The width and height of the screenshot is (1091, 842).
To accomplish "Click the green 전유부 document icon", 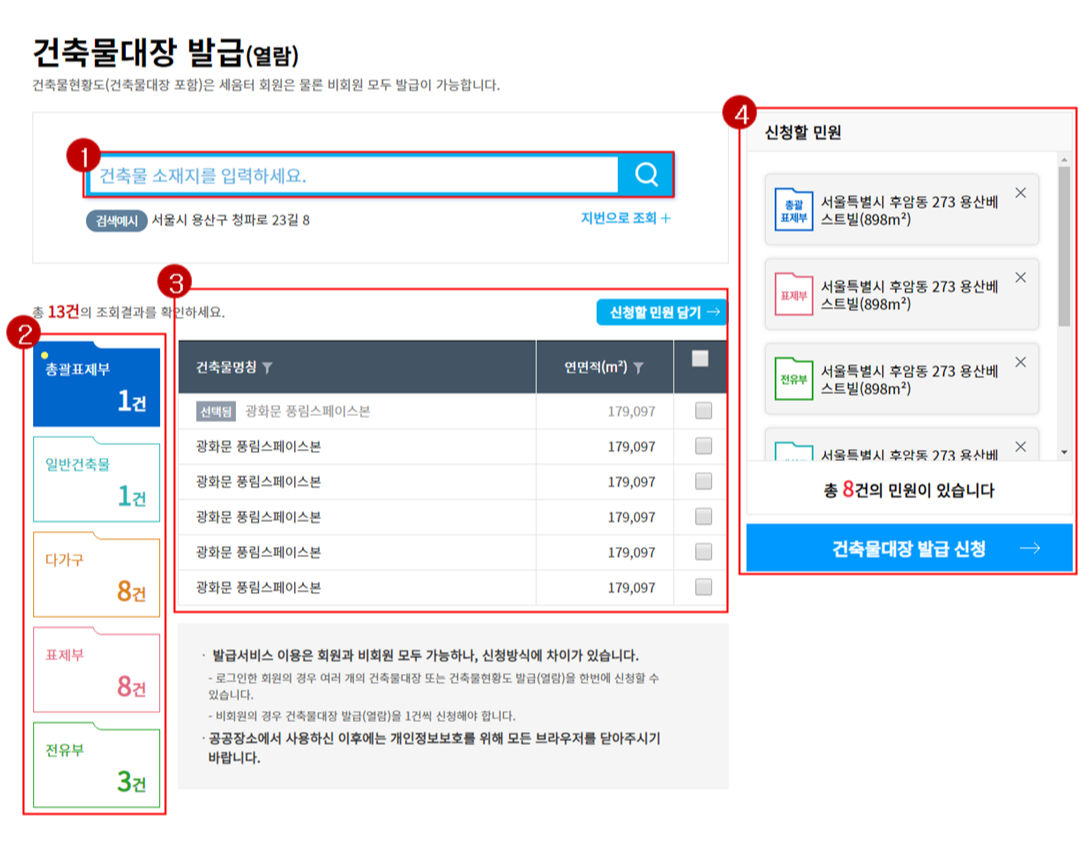I will tap(794, 379).
